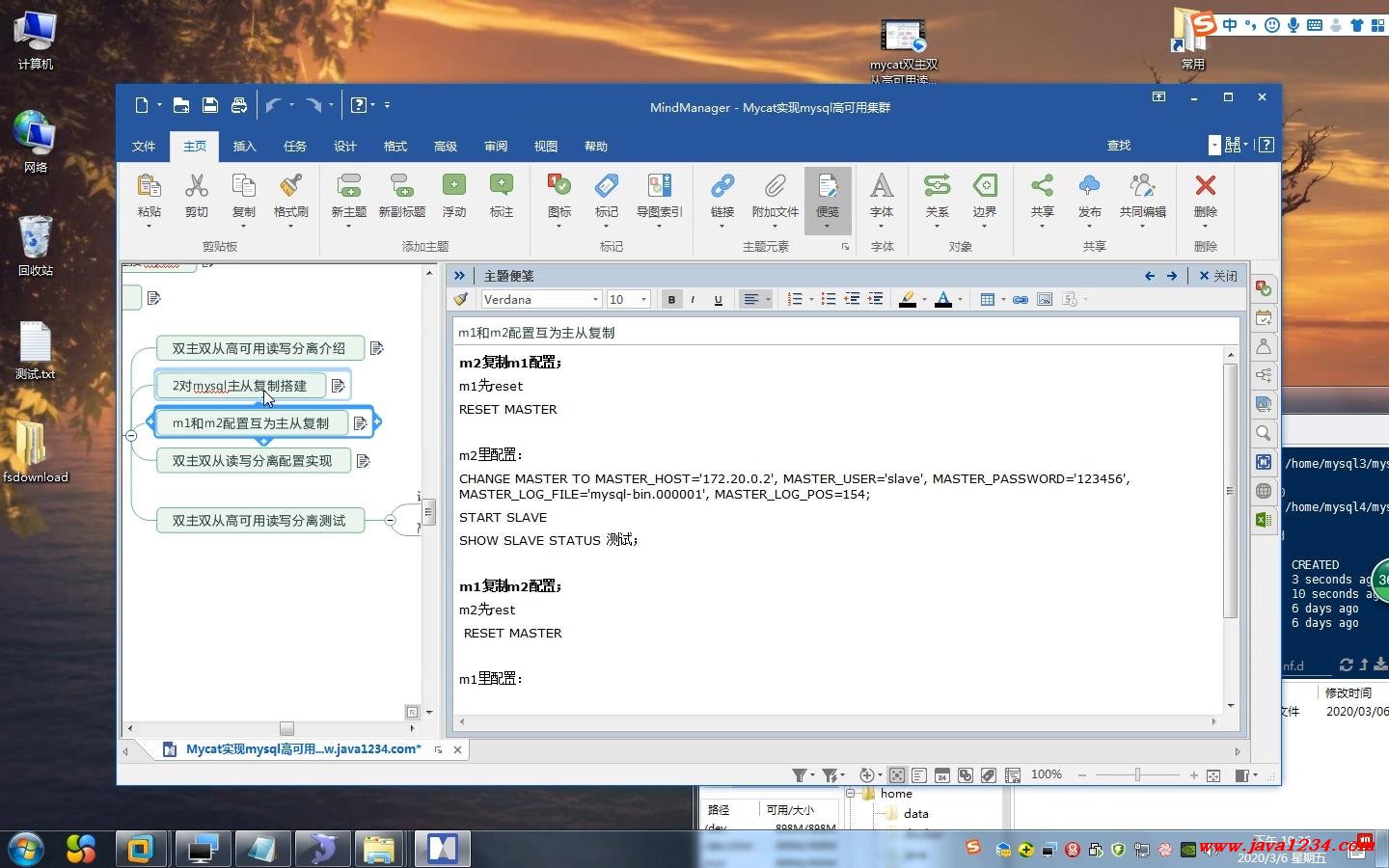The height and width of the screenshot is (868, 1389).
Task: Collapse the notes pane with the double chevron
Action: click(459, 276)
